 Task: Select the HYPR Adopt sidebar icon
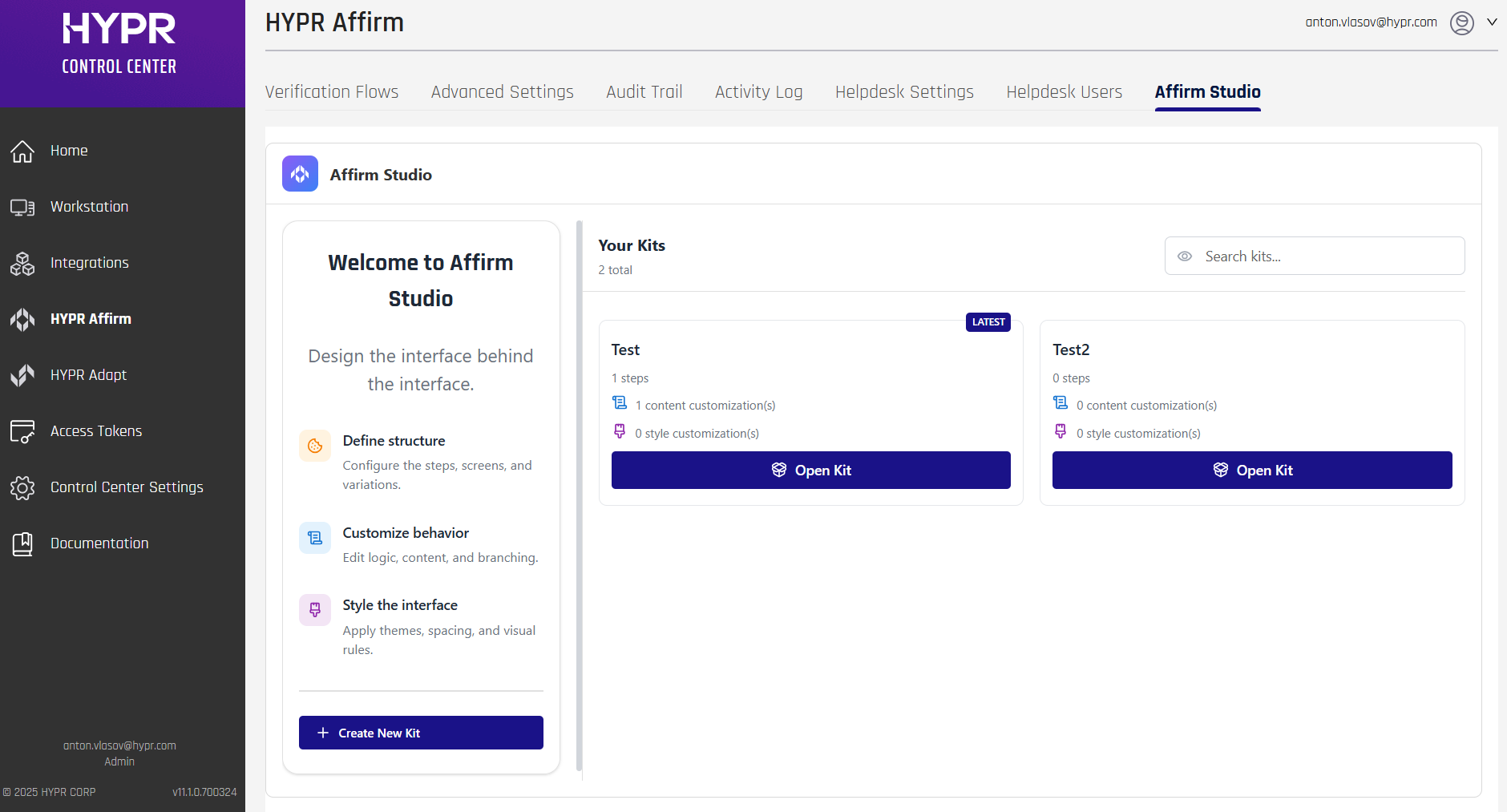[x=22, y=375]
